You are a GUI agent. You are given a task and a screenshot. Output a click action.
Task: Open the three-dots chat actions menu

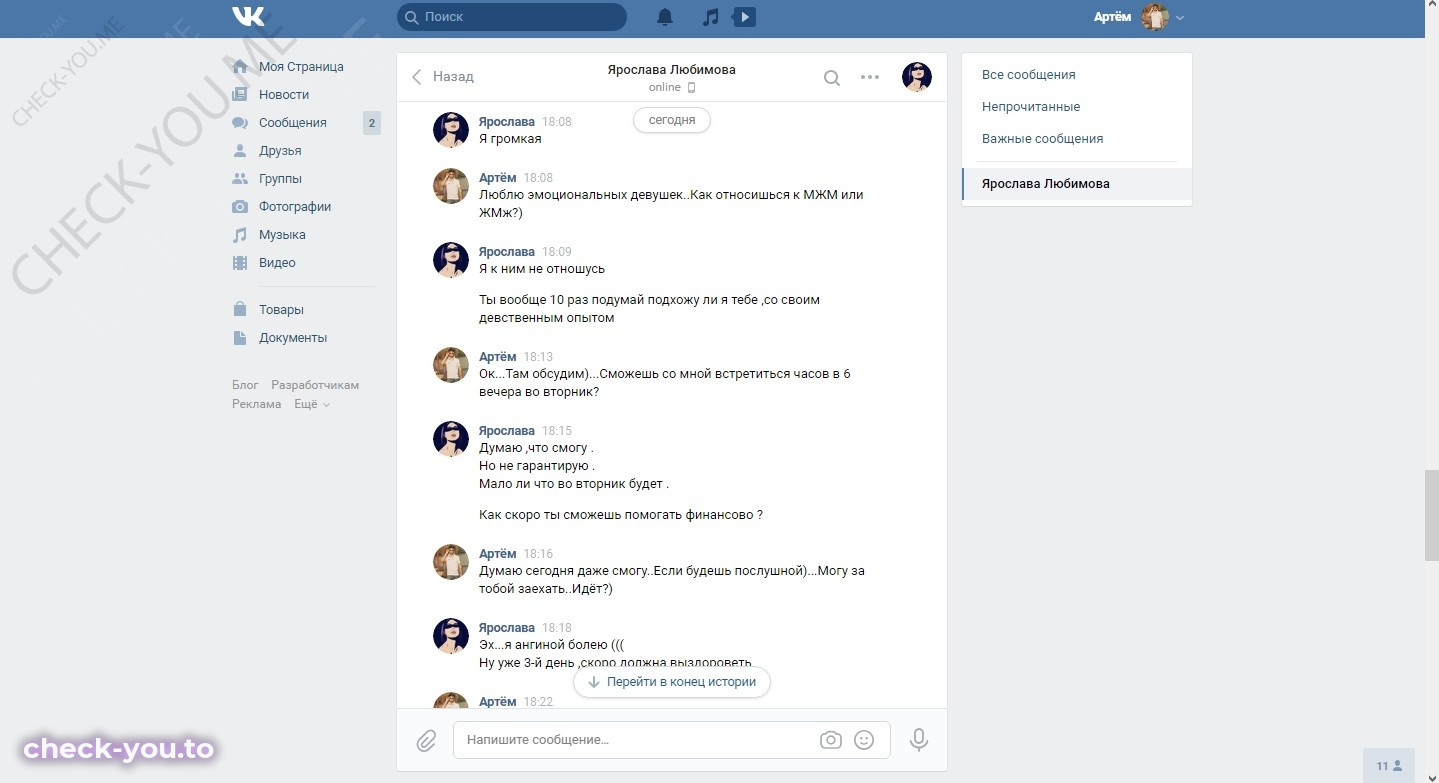870,77
